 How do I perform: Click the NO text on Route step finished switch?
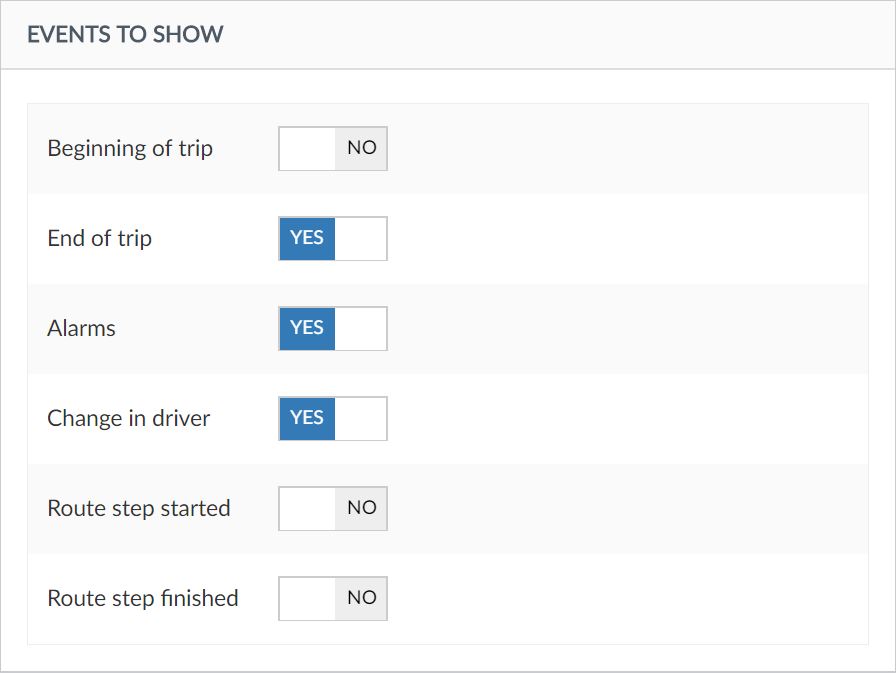tap(361, 598)
